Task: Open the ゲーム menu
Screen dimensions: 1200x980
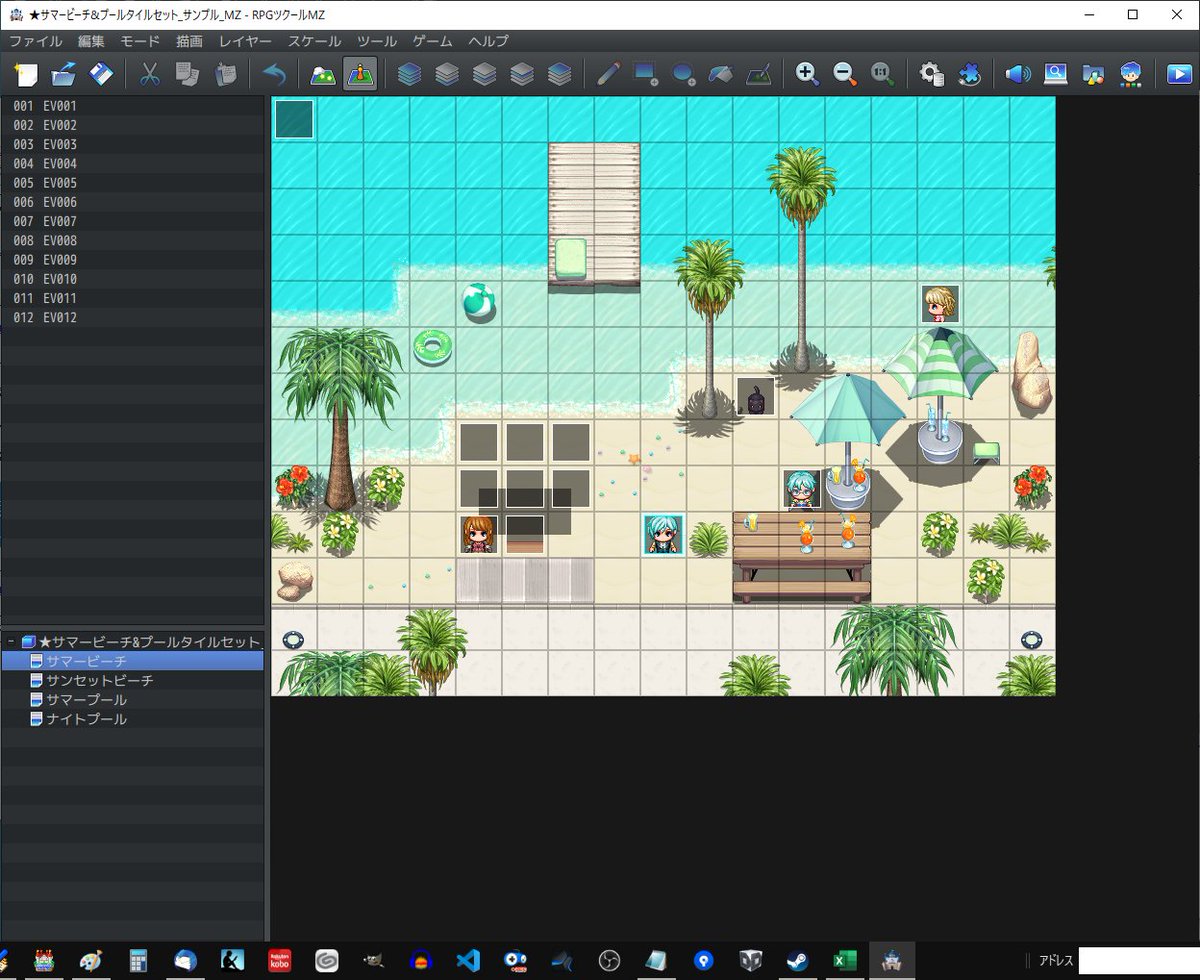Action: tap(433, 41)
